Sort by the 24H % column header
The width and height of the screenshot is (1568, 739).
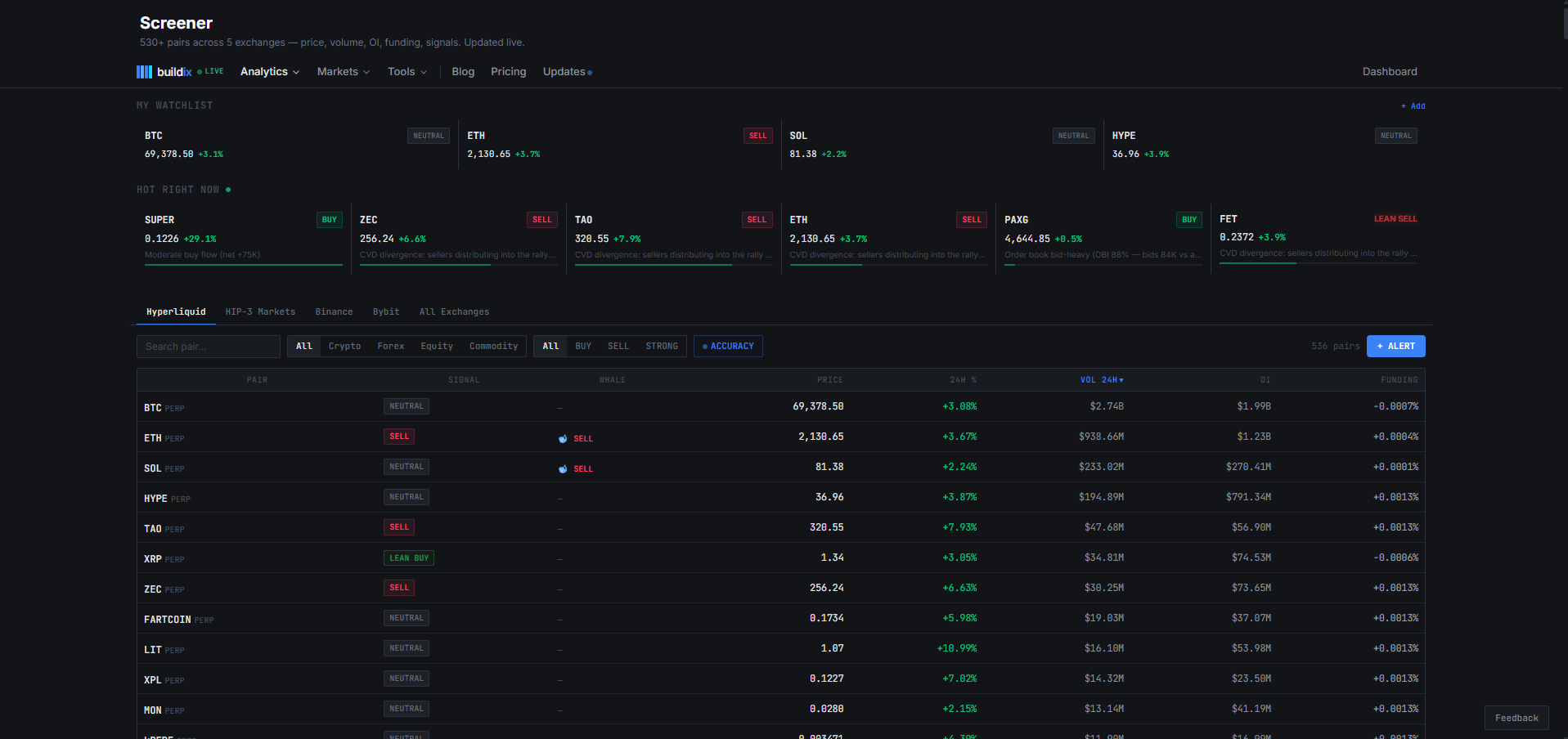point(963,380)
